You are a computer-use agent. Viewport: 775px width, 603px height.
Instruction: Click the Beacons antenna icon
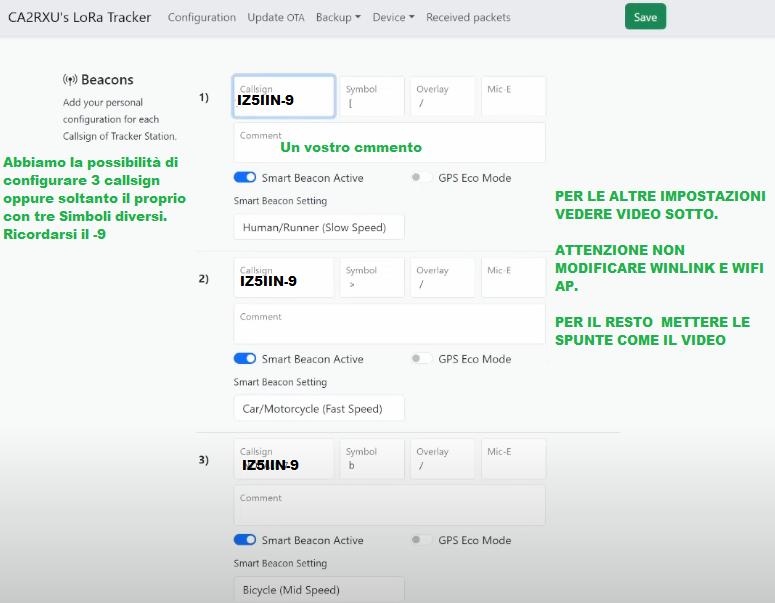click(70, 80)
